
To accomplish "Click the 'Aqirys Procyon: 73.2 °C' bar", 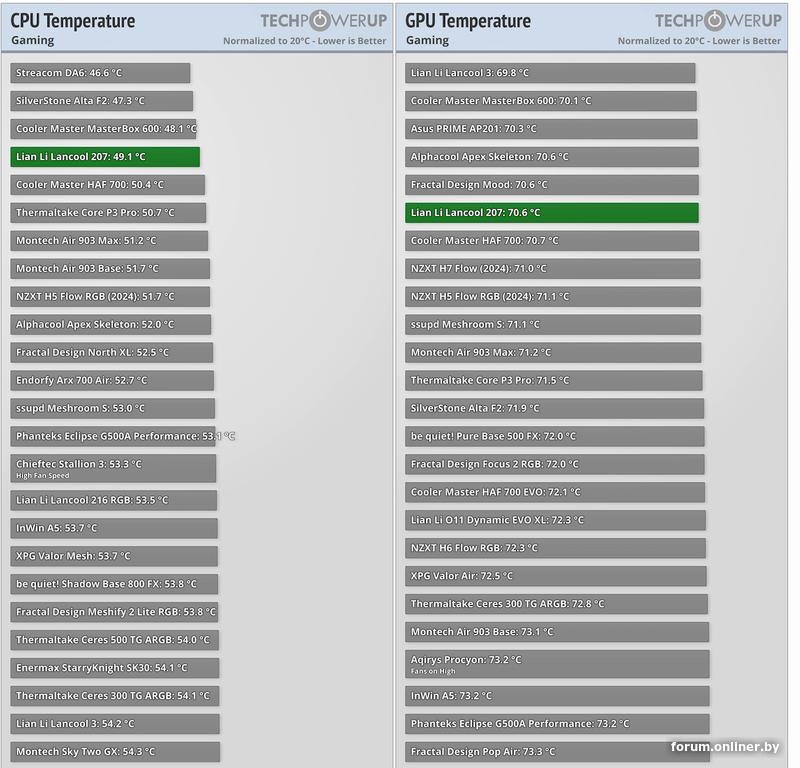I will click(x=557, y=664).
